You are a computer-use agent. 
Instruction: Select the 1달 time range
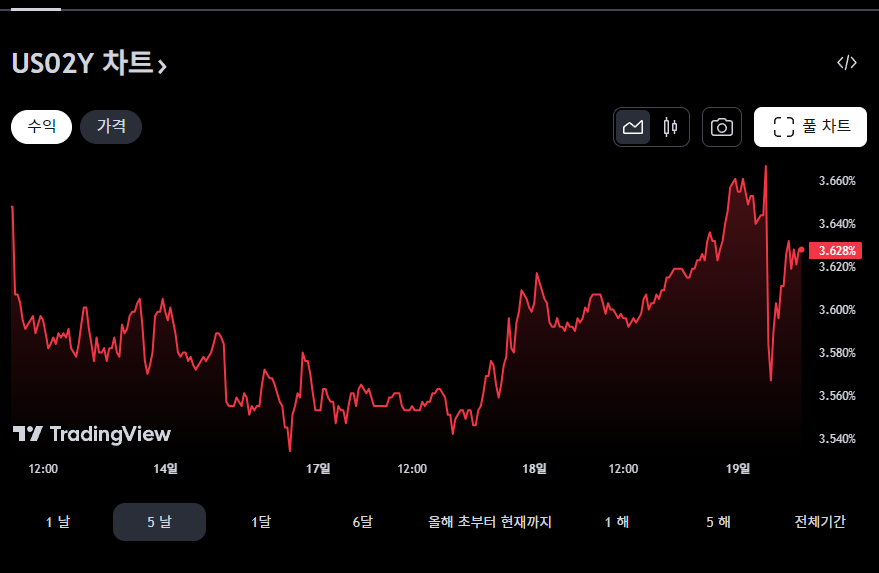[260, 522]
